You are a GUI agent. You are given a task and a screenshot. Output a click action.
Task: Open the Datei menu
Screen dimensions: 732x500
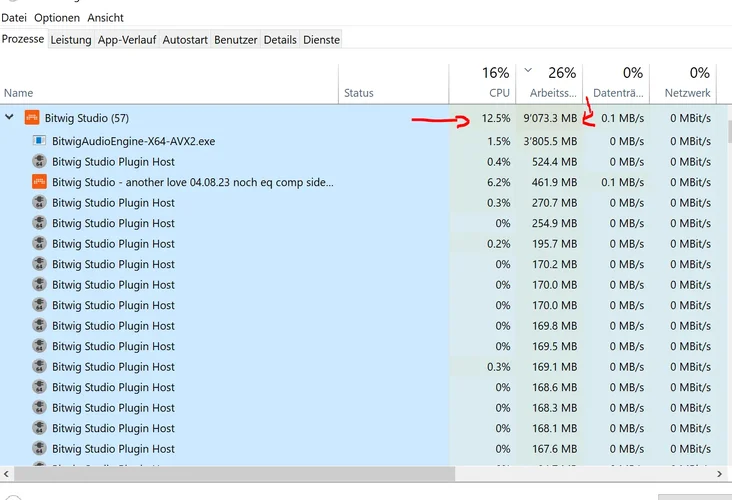[x=14, y=18]
